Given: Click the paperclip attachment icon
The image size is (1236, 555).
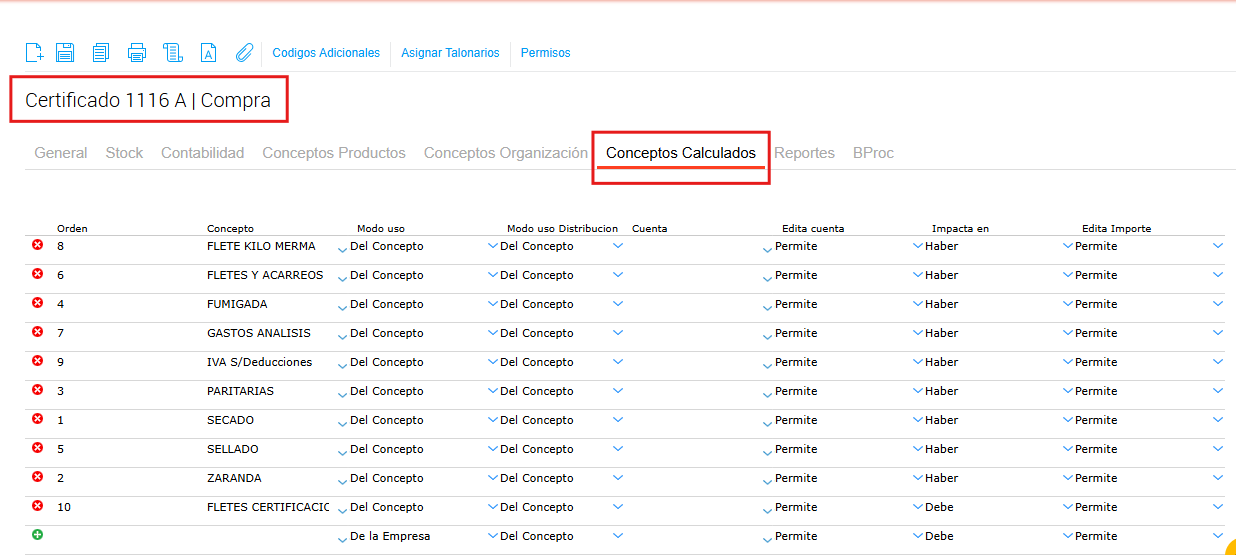Looking at the screenshot, I should pos(245,53).
